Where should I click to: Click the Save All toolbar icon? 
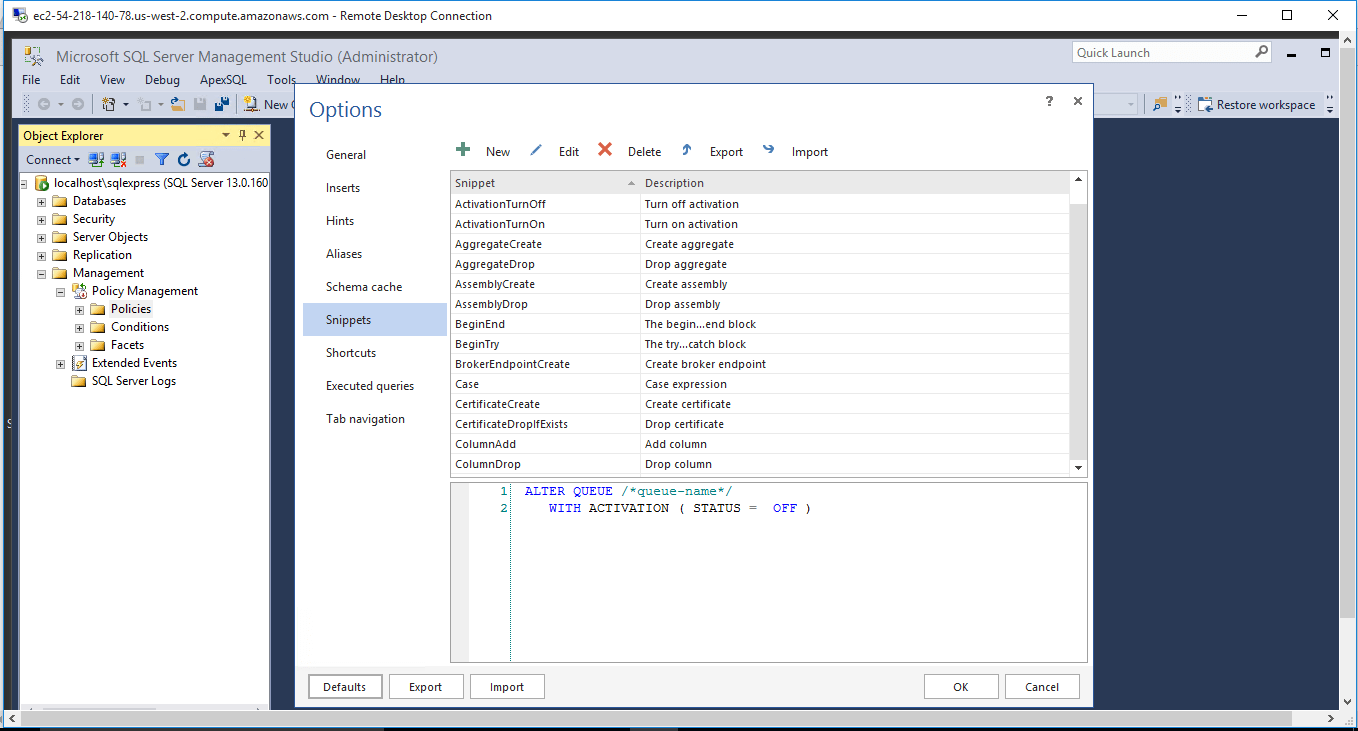tap(222, 104)
